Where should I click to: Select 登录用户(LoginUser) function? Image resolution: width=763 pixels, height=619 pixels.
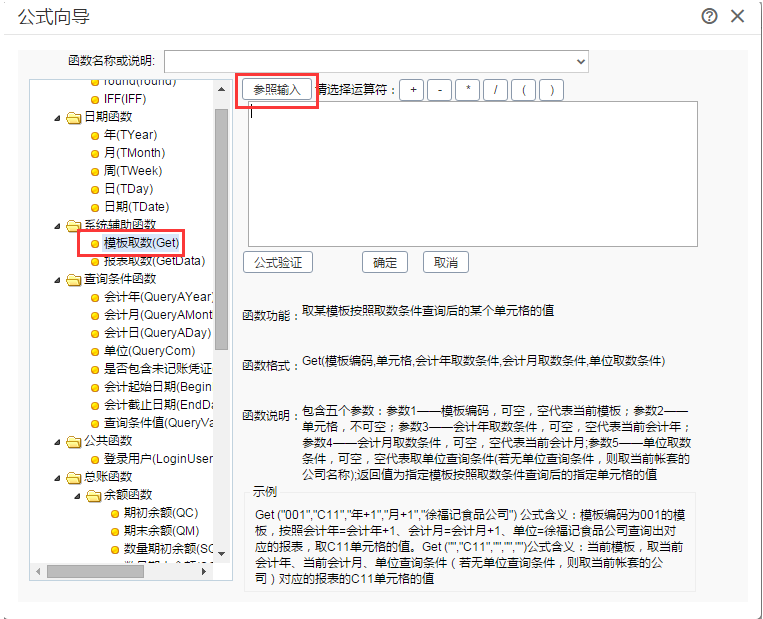tap(159, 459)
